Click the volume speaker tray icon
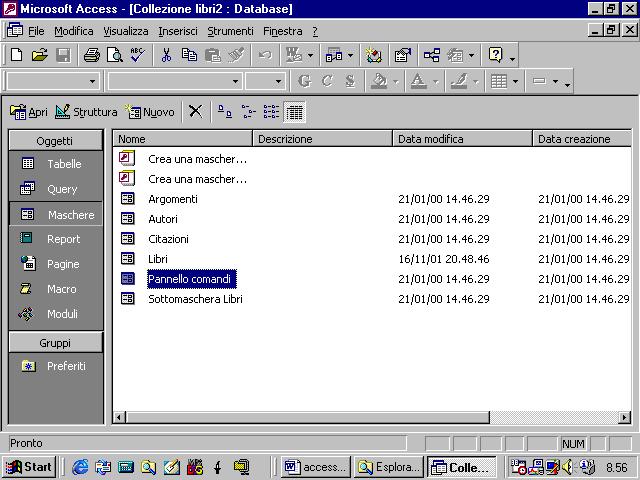The height and width of the screenshot is (480, 640). click(567, 467)
